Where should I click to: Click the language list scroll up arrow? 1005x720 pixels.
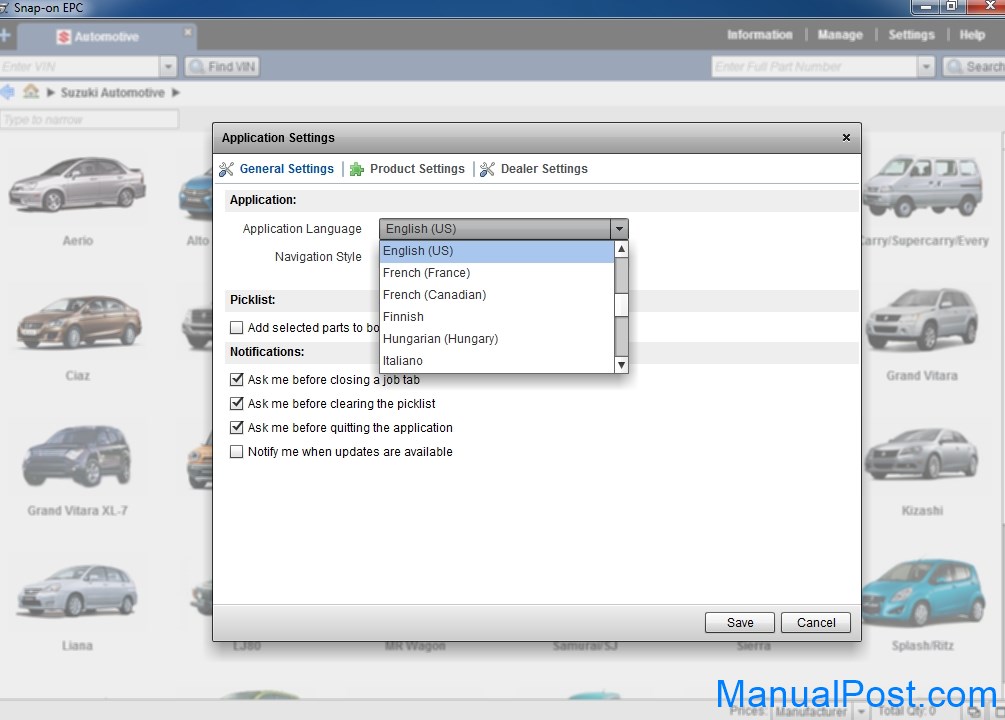click(x=621, y=249)
